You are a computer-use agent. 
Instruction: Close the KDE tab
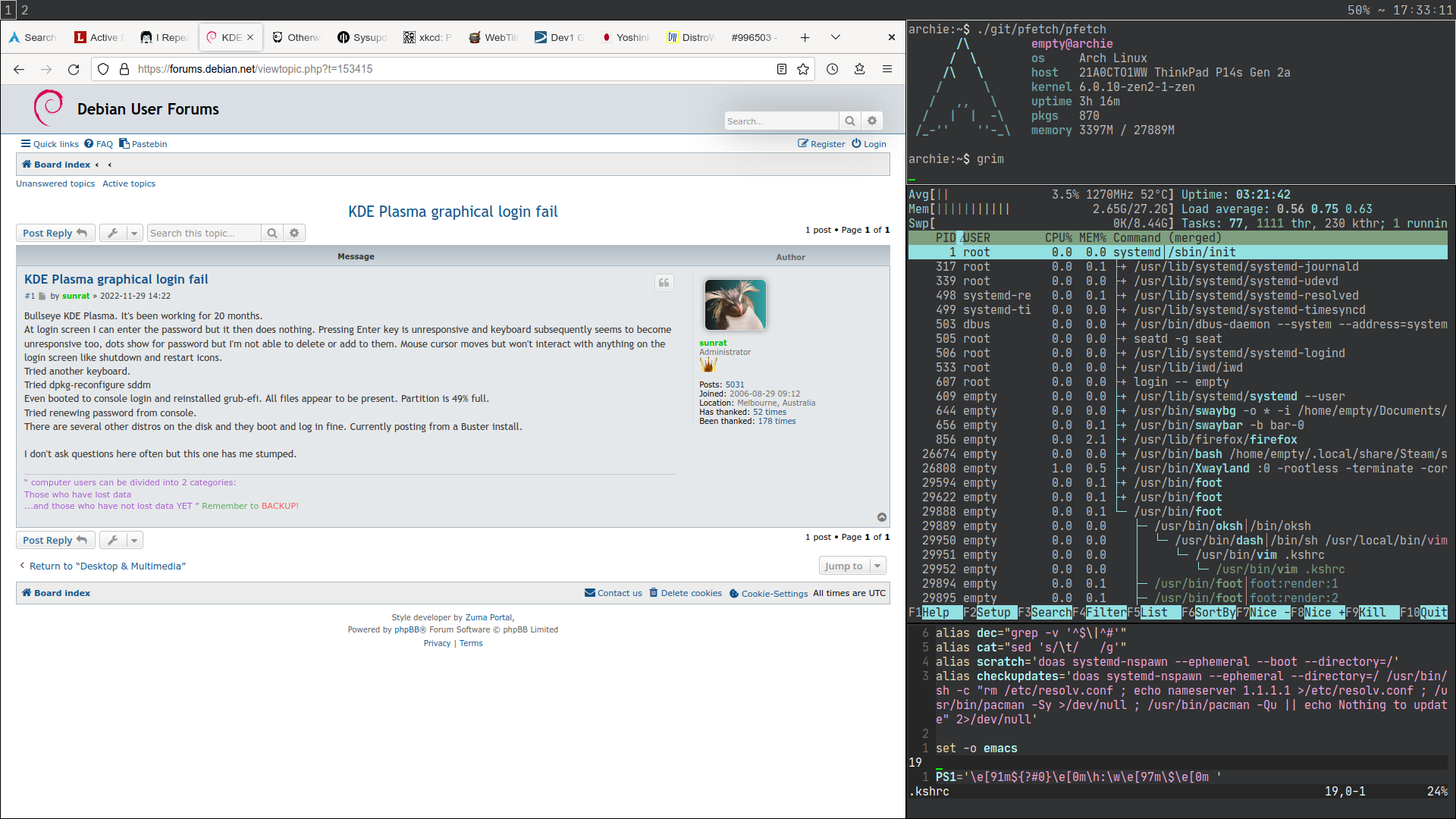250,37
